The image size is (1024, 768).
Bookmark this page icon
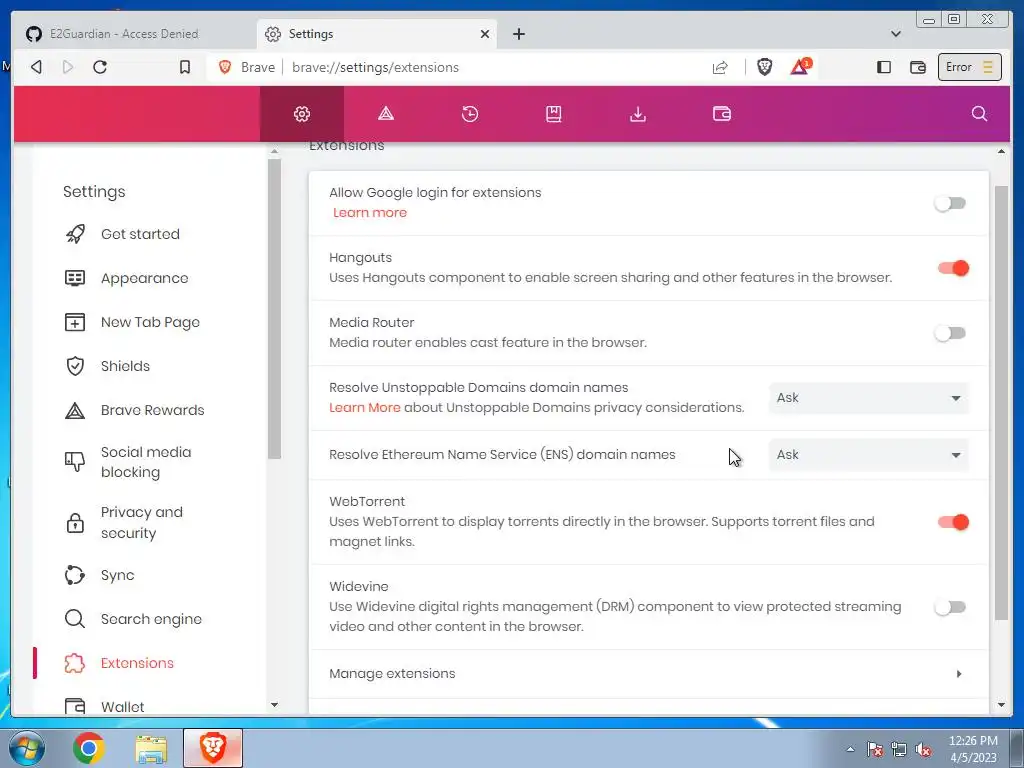185,67
